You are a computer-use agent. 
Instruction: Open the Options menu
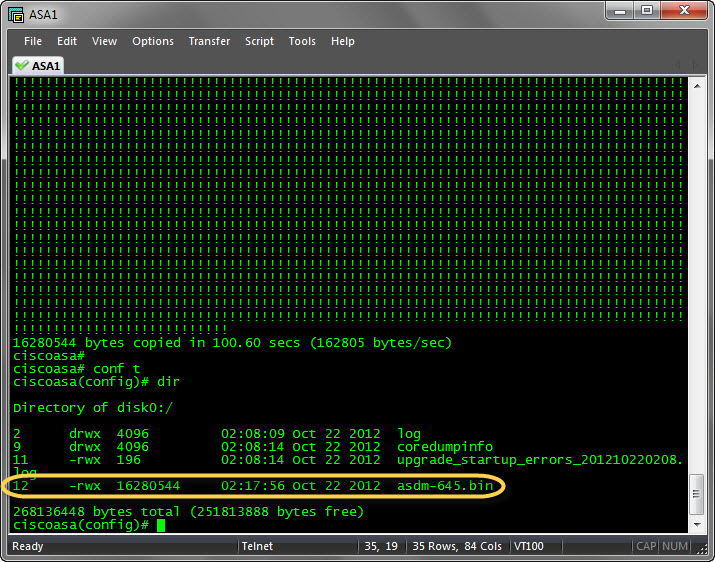tap(153, 41)
